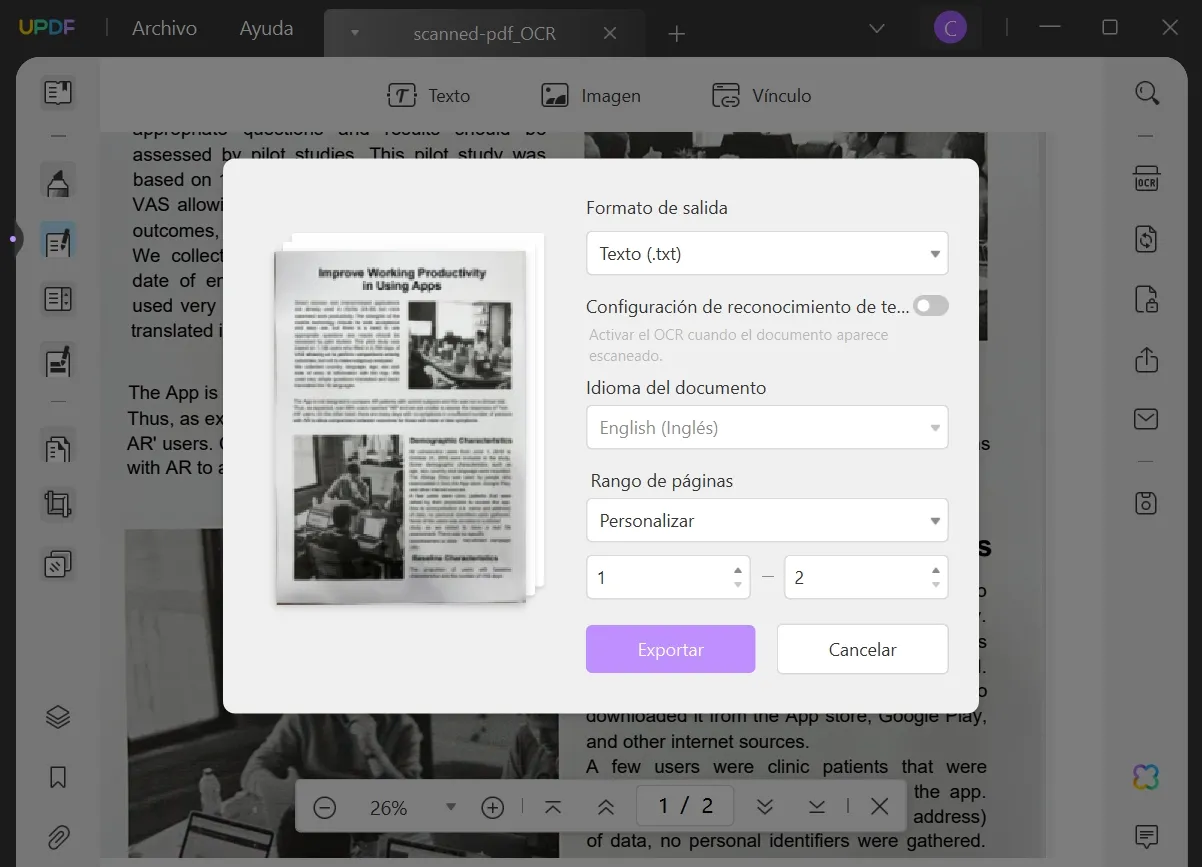Zoom out with the minus icon
This screenshot has height=867, width=1202.
[x=324, y=807]
